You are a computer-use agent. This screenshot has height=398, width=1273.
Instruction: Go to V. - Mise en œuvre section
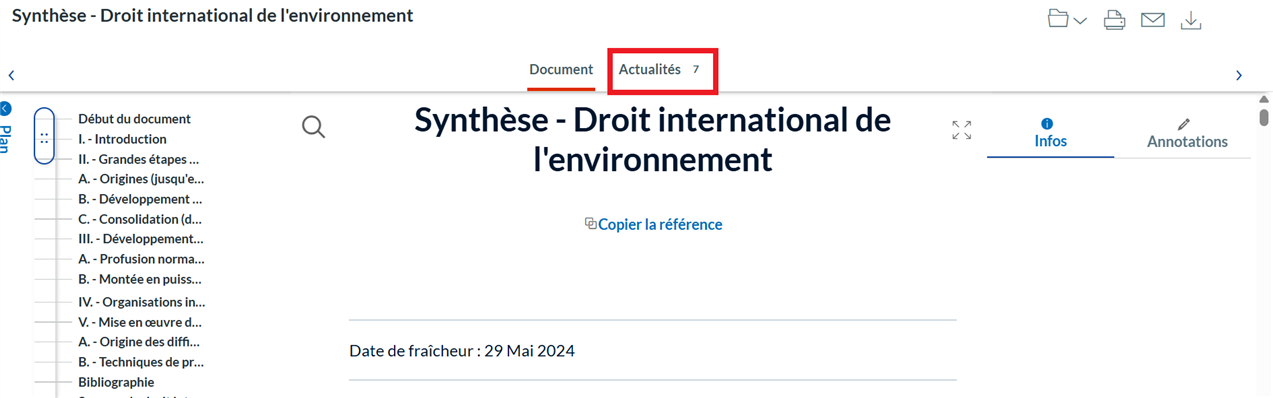(140, 323)
